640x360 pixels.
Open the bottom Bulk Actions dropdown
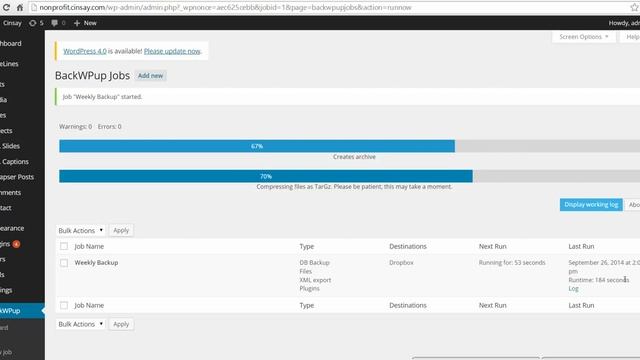(x=81, y=324)
